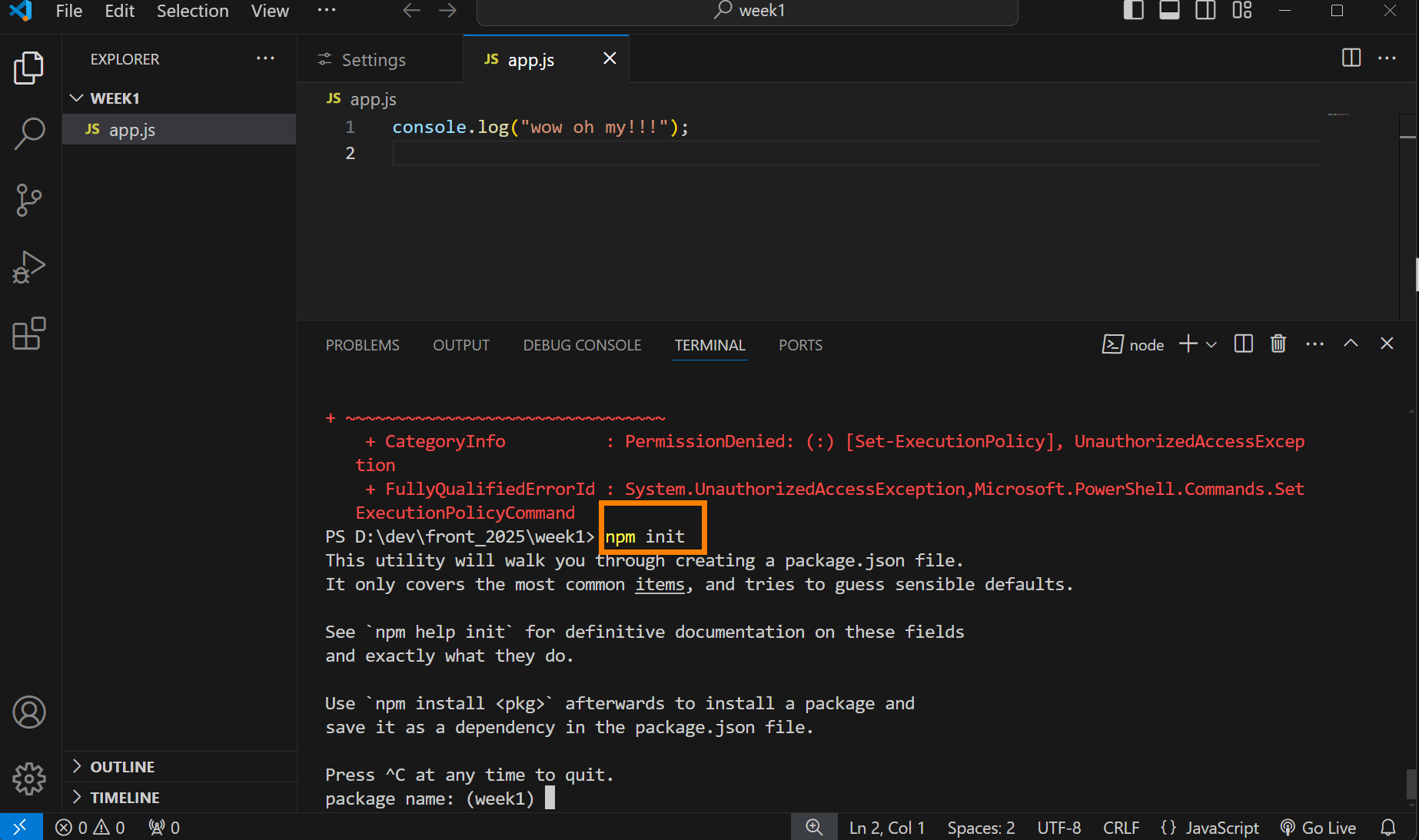Click the VS Code logo icon
Screen dimensions: 1419x840
(x=21, y=11)
